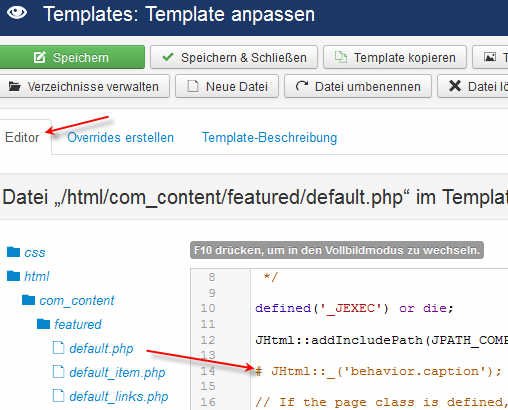Select the com_content folder
This screenshot has height=410, width=508.
click(x=77, y=301)
